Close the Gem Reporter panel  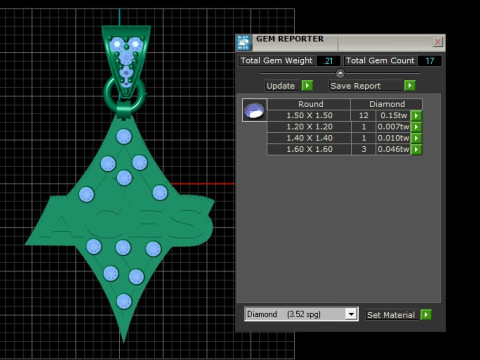[437, 42]
